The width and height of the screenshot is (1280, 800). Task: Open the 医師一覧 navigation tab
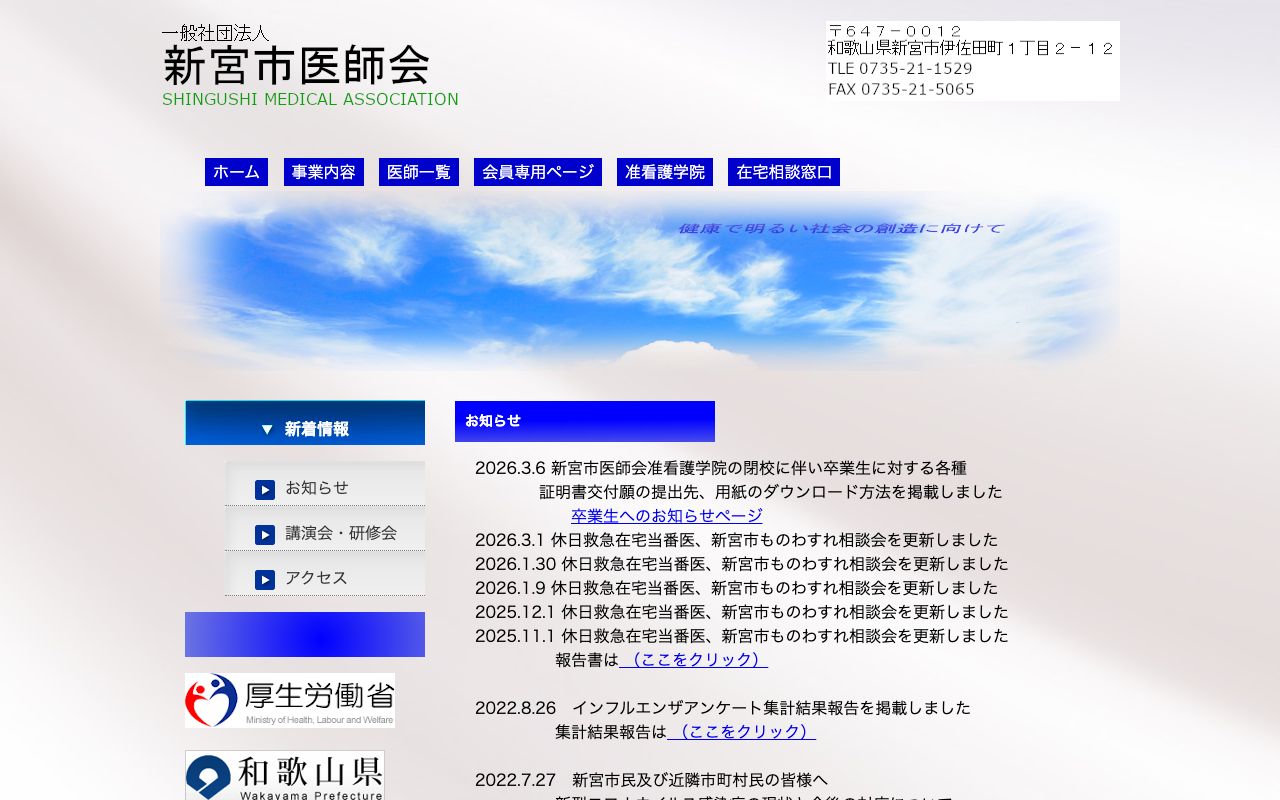point(418,171)
